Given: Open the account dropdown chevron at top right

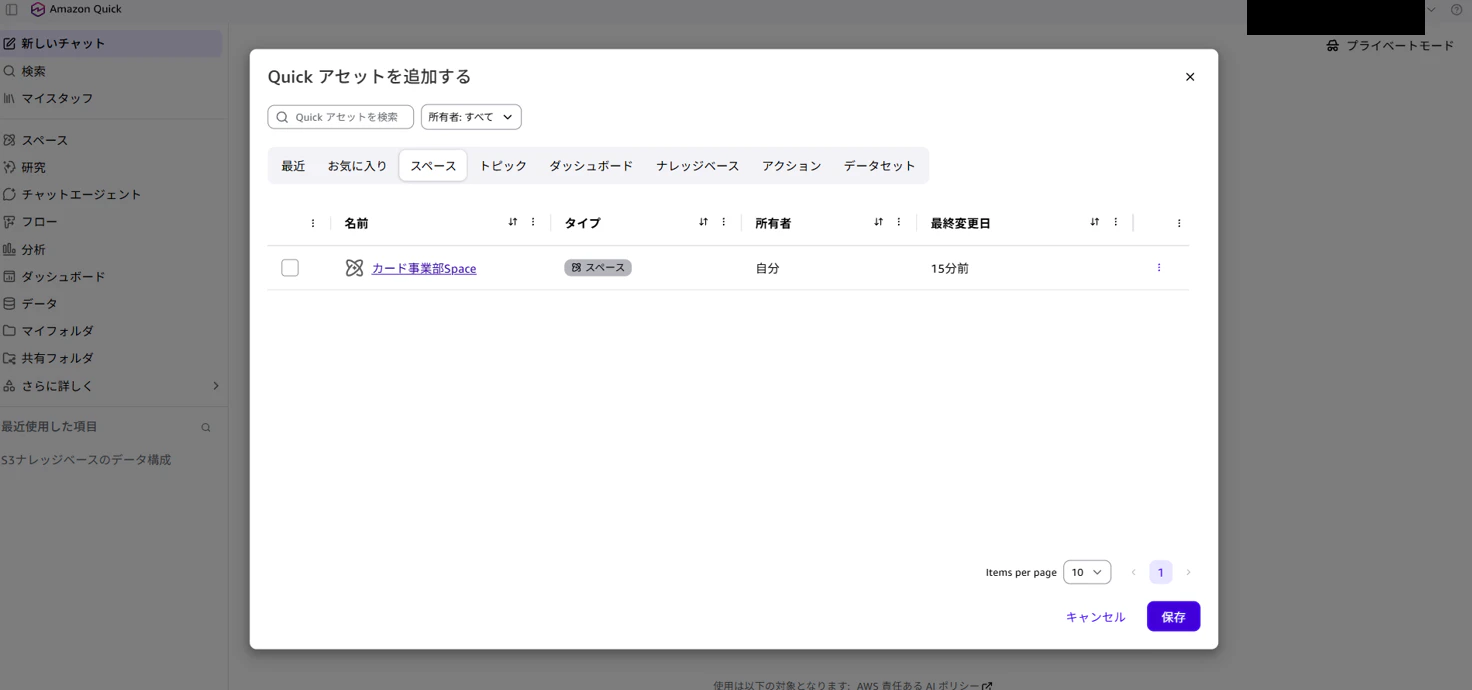Looking at the screenshot, I should point(1431,10).
